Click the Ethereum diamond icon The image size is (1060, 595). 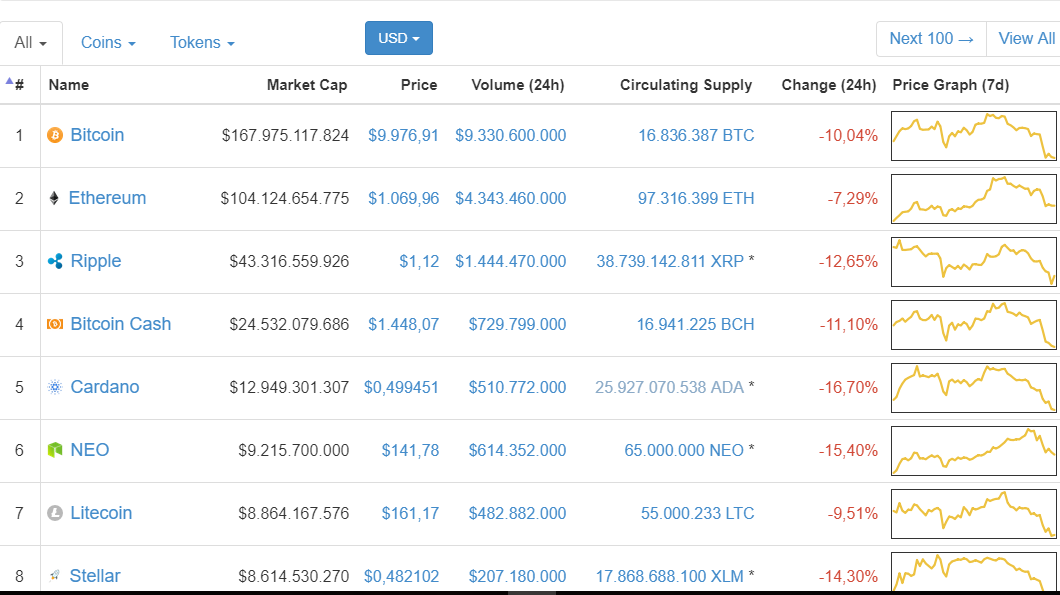tap(54, 198)
